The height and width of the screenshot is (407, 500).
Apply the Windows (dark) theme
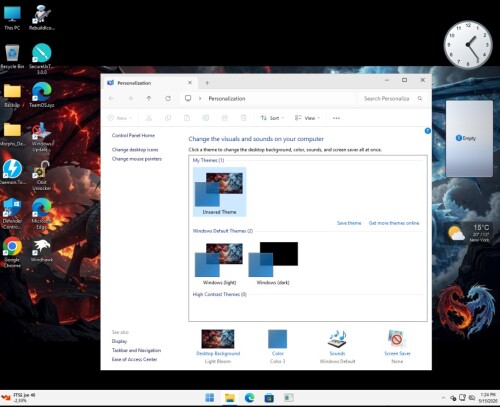click(273, 263)
